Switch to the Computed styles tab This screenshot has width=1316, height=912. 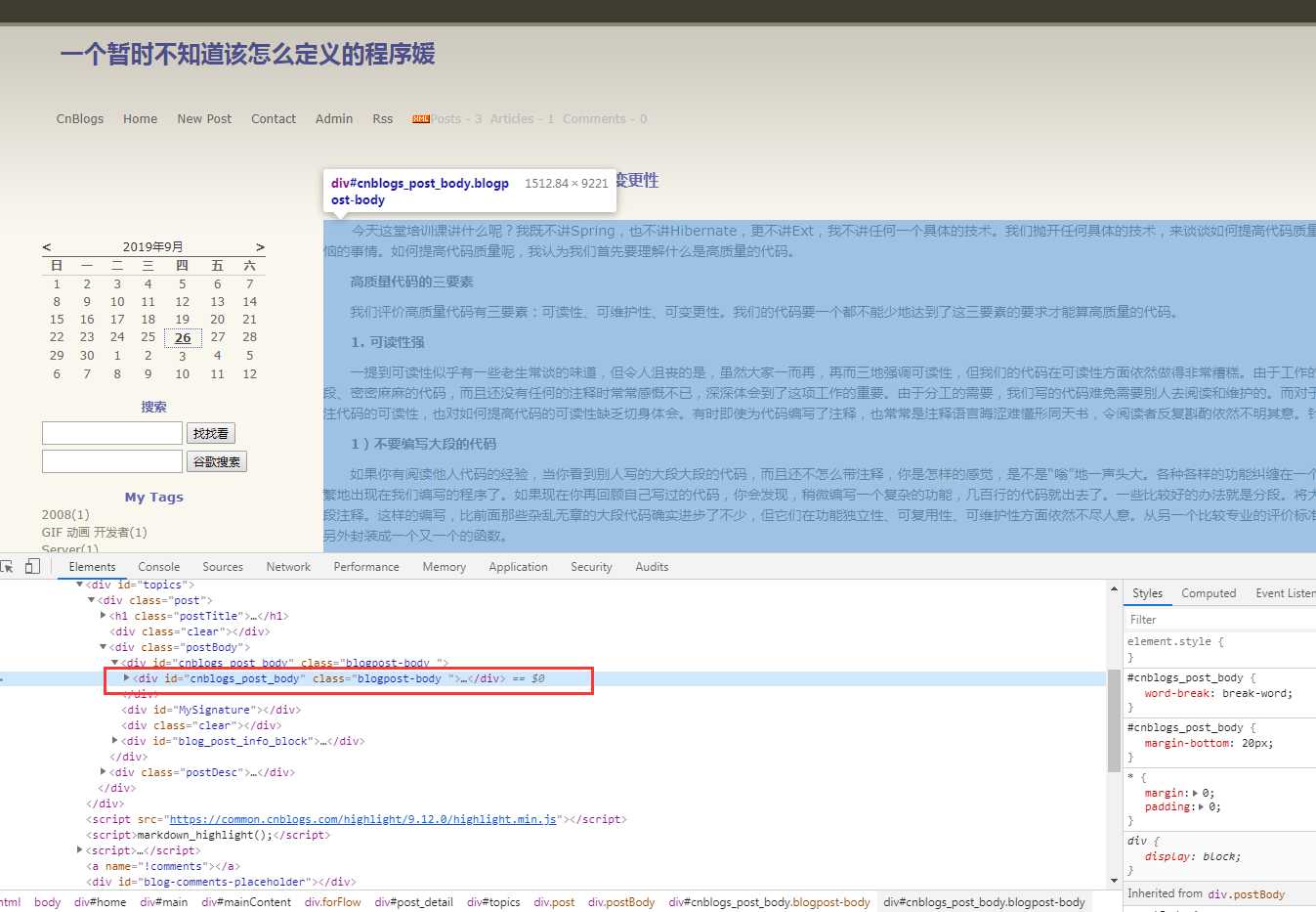1209,593
